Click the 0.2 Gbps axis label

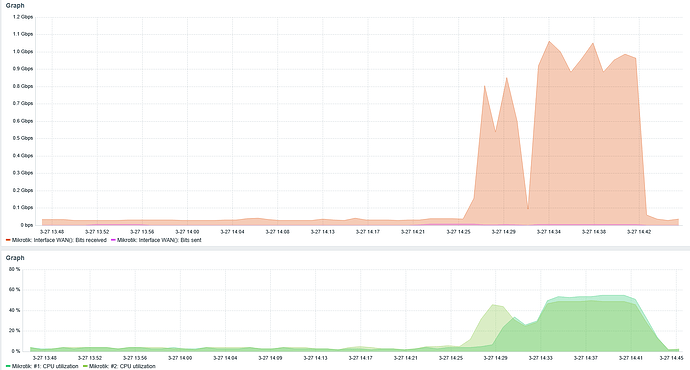click(23, 190)
